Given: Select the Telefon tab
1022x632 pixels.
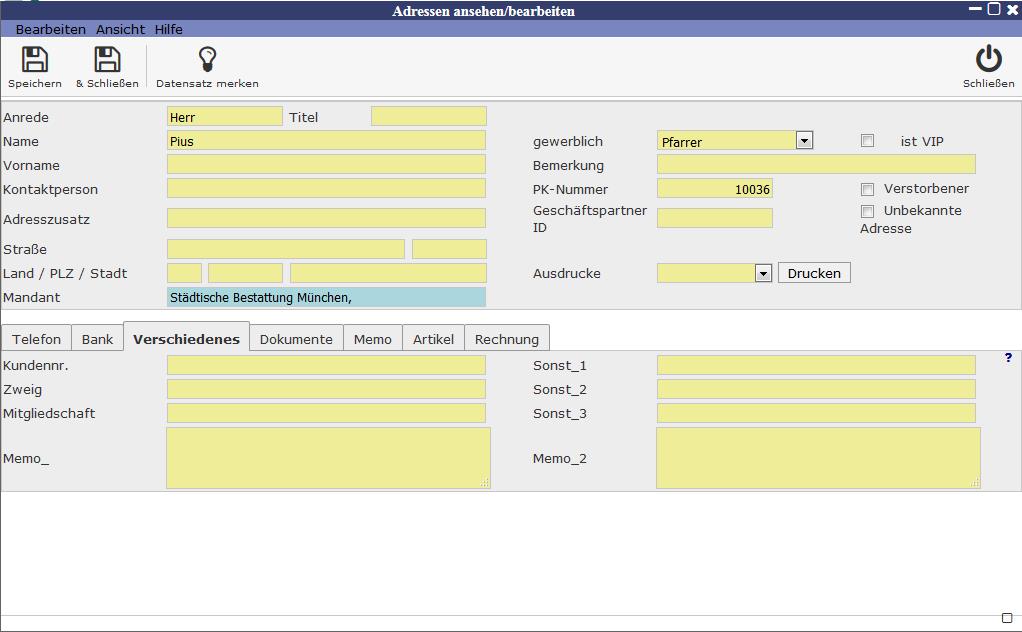Looking at the screenshot, I should click(37, 339).
